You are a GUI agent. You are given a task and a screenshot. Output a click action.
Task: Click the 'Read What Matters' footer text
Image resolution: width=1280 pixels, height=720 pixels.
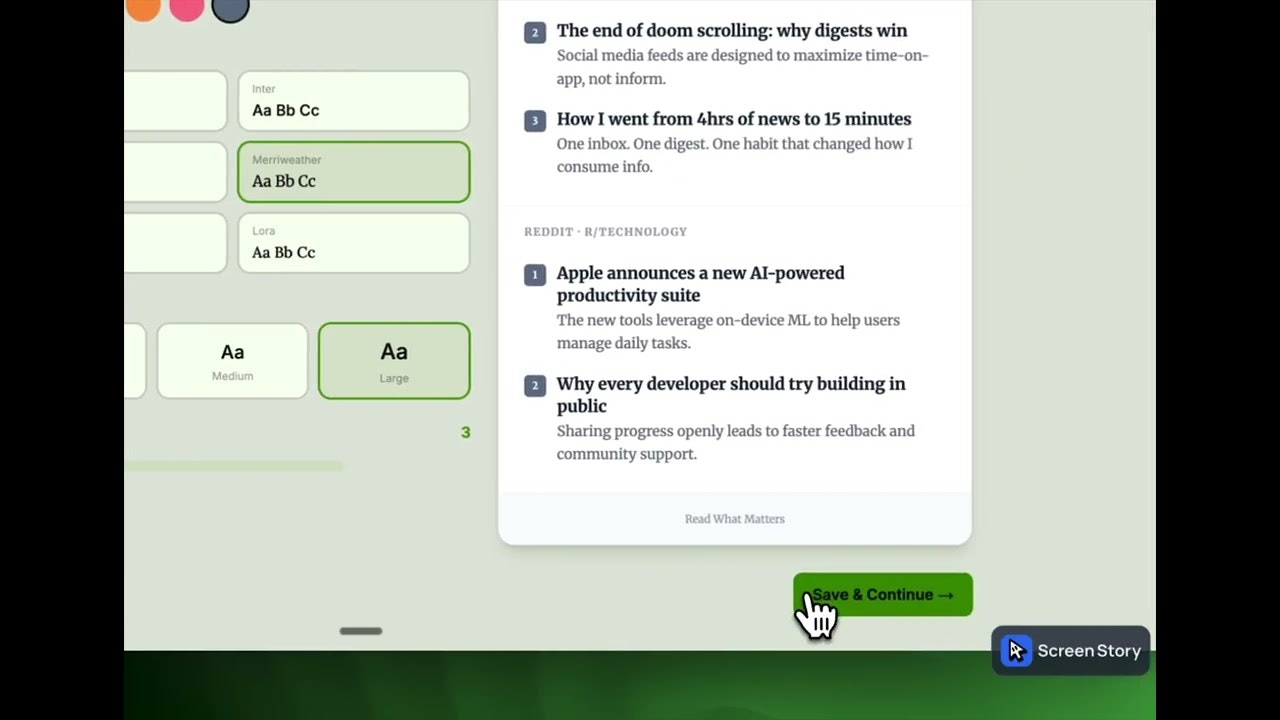coord(735,519)
